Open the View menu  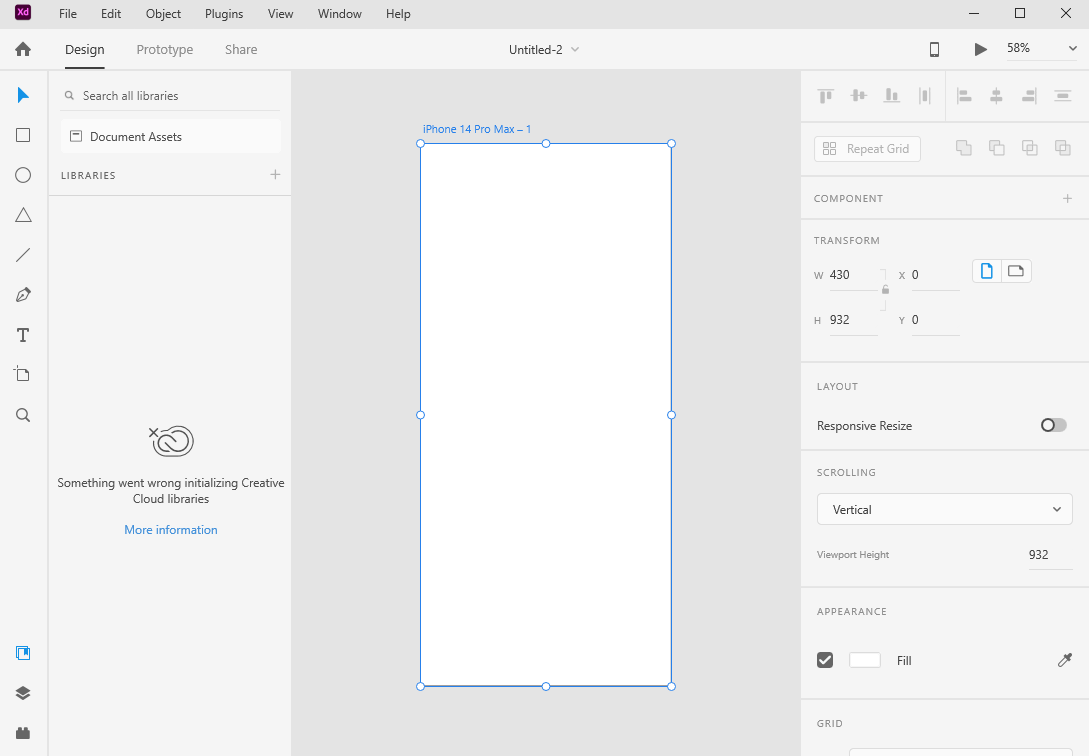point(281,14)
